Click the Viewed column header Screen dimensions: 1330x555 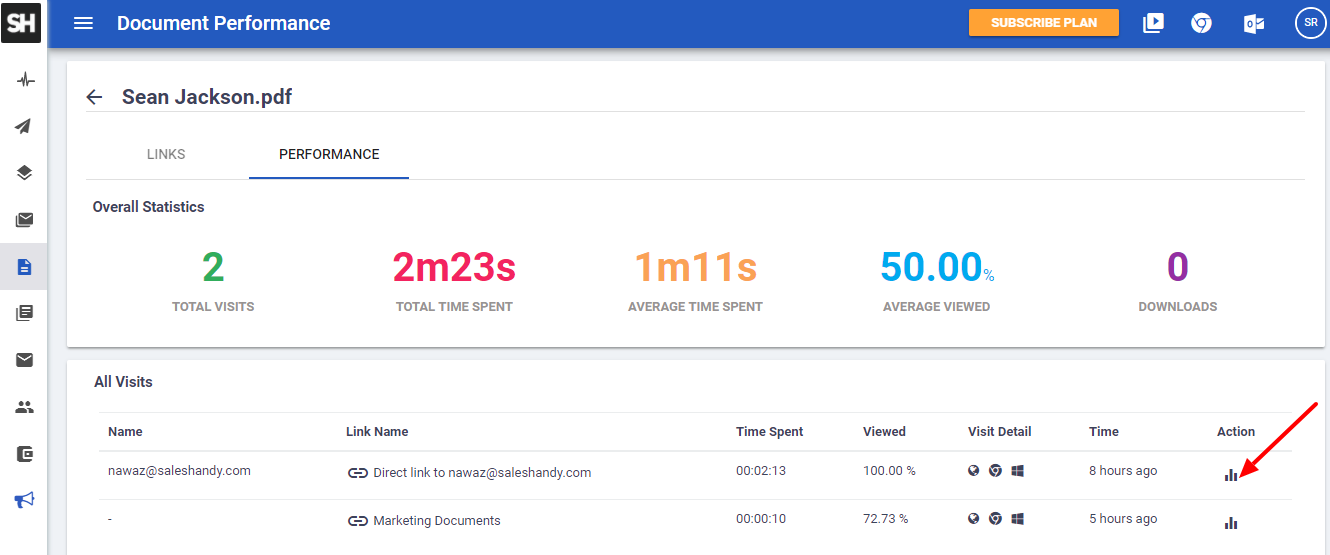pos(884,432)
